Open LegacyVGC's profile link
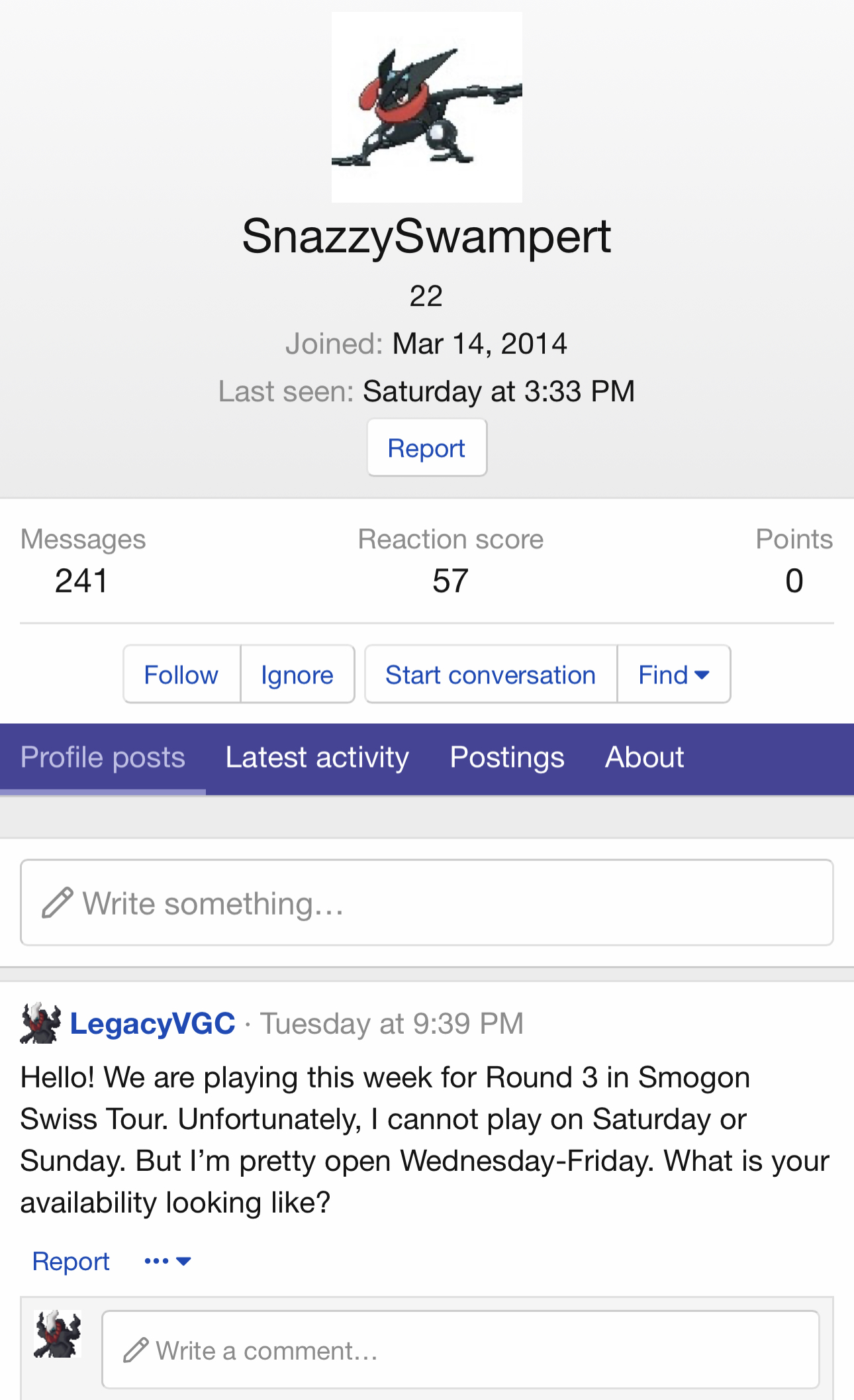The image size is (854, 1400). [x=153, y=1023]
